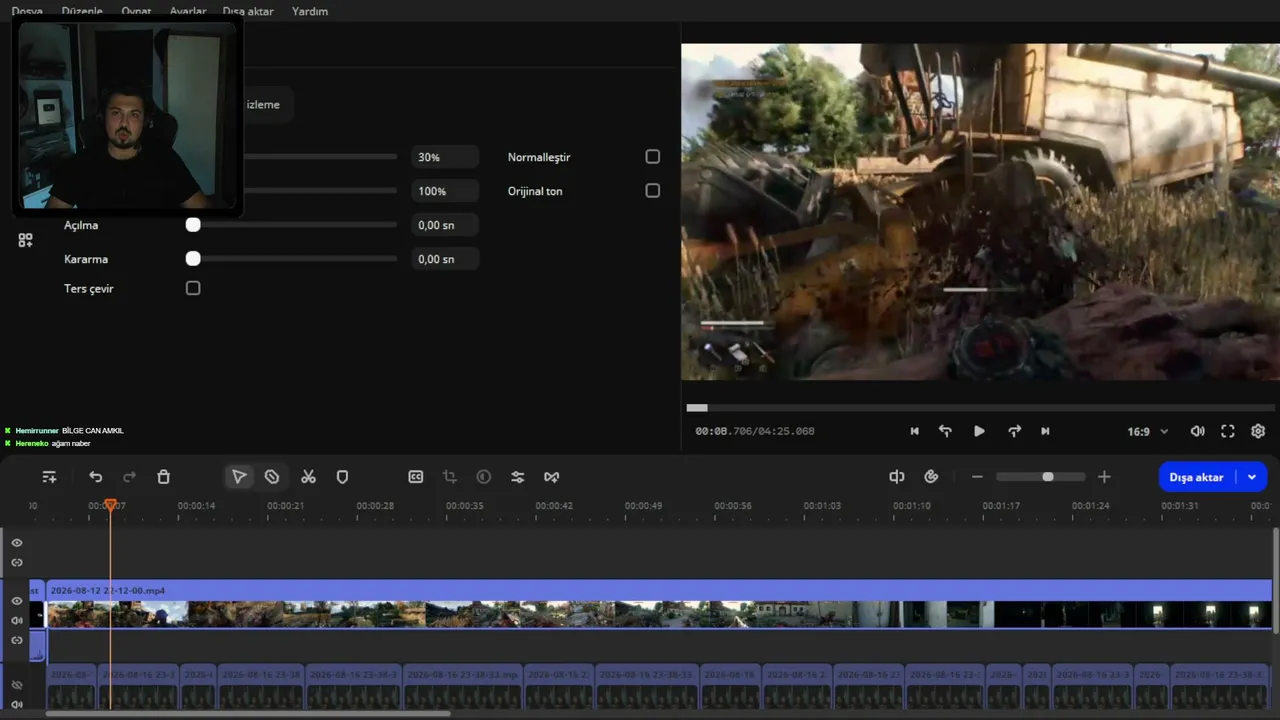1280x720 pixels.
Task: Hide the 2026-08-12 video track
Action: [x=17, y=601]
